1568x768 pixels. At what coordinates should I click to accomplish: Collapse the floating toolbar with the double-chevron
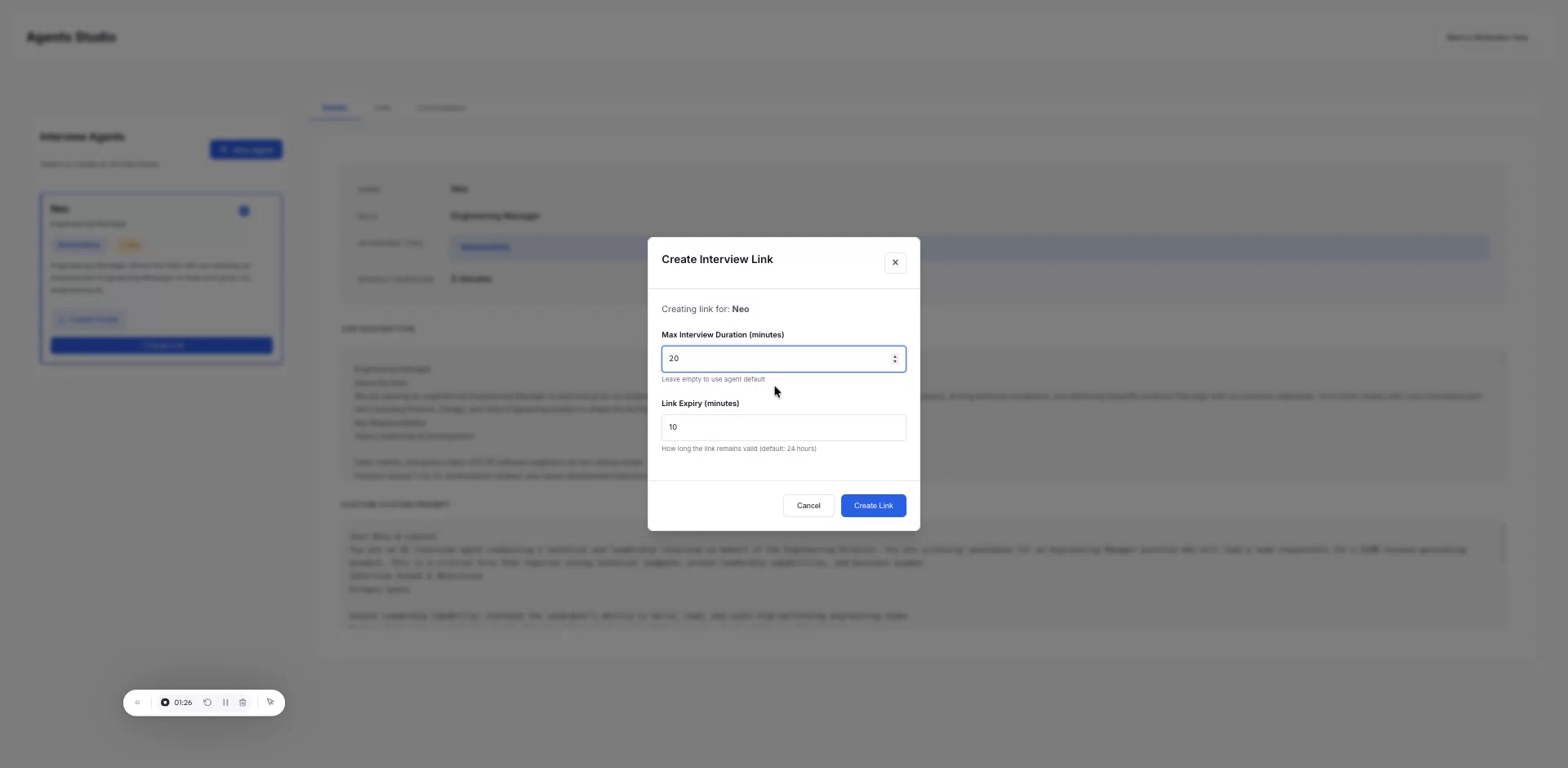[137, 703]
